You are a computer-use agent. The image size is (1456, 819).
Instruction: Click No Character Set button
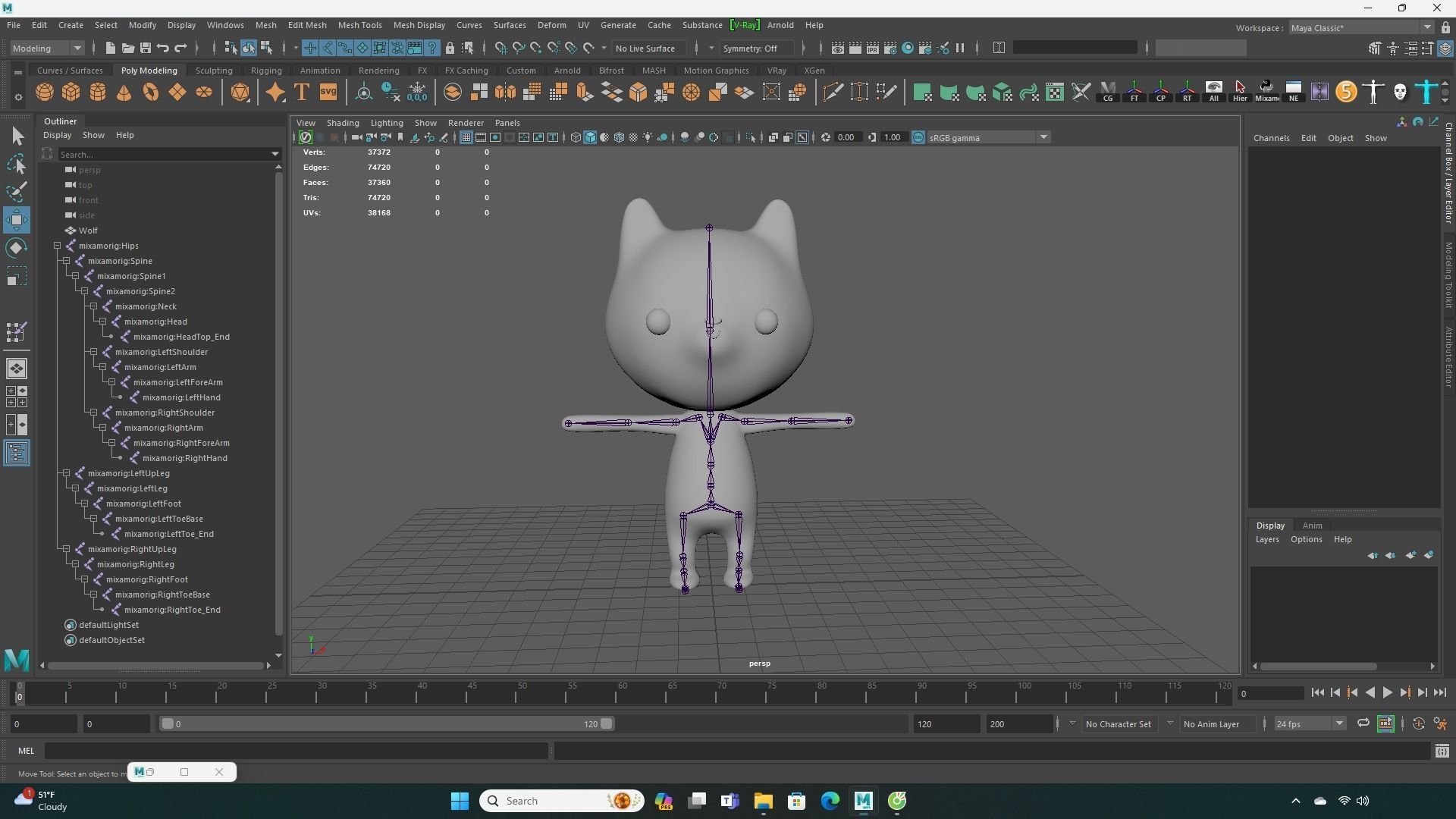click(1118, 724)
